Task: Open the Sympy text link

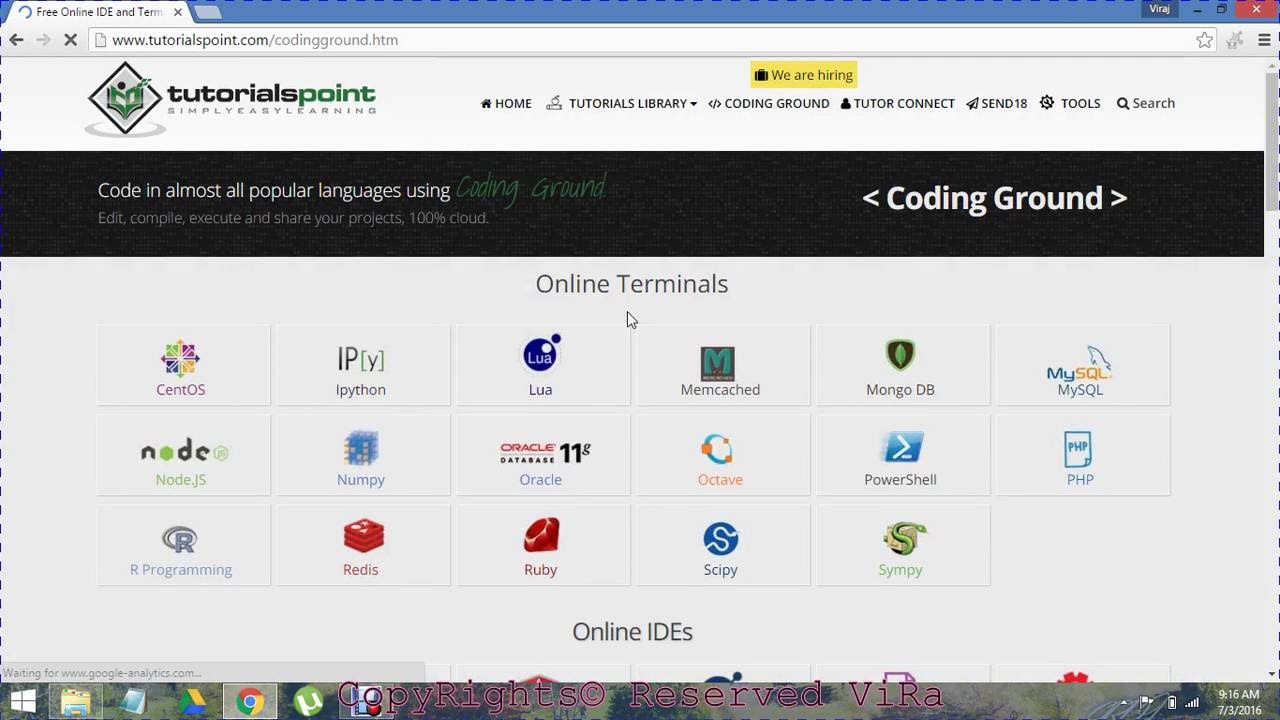Action: [x=900, y=570]
